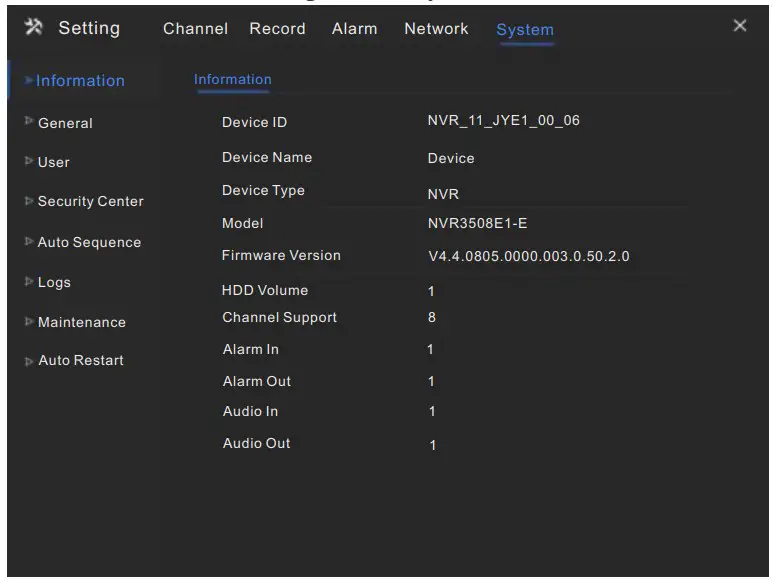Click the Model value NVR3508E1-E
The image size is (773, 582).
(x=477, y=224)
